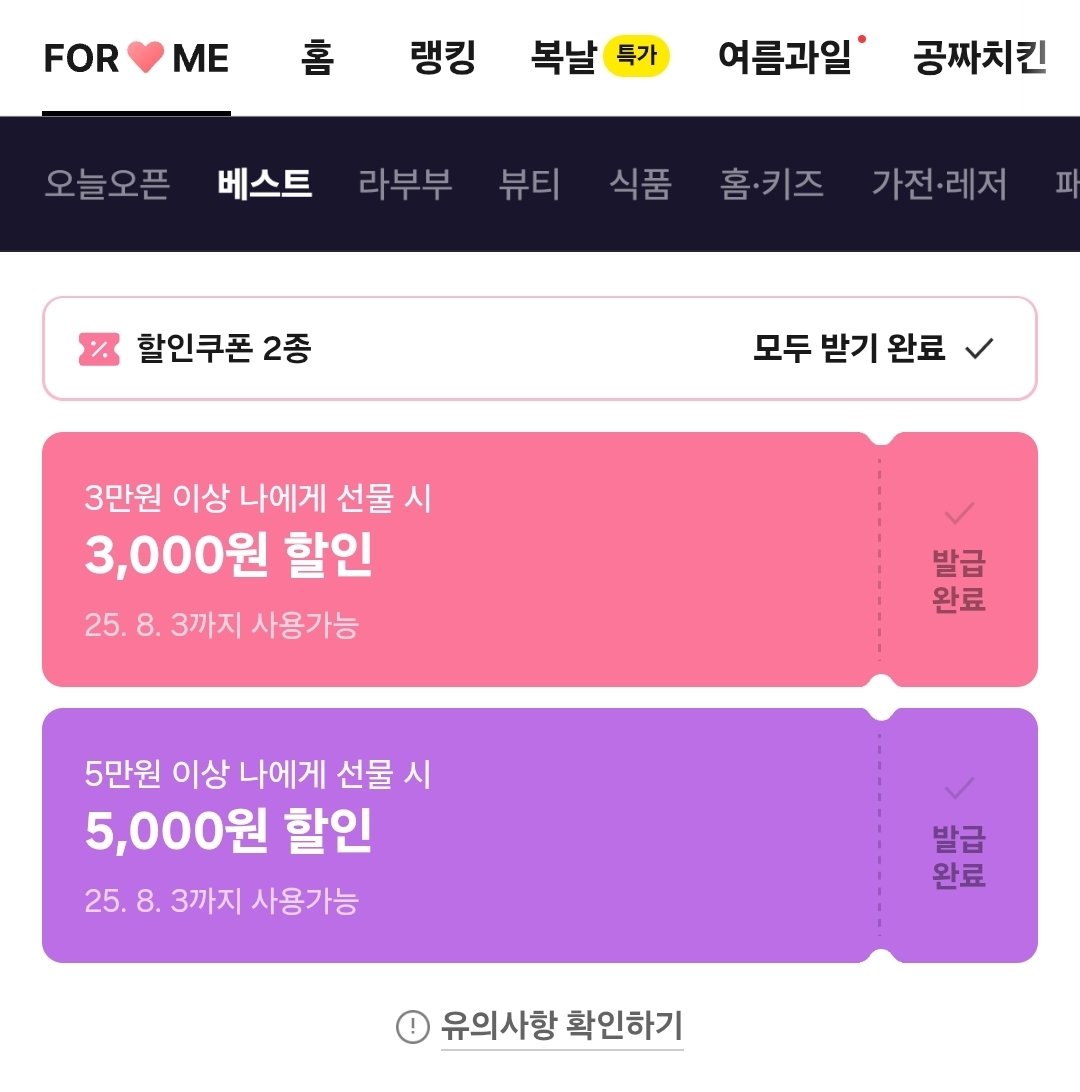Open 유의사항 확인하기 link
Image resolution: width=1080 pixels, height=1092 pixels.
(x=561, y=1027)
